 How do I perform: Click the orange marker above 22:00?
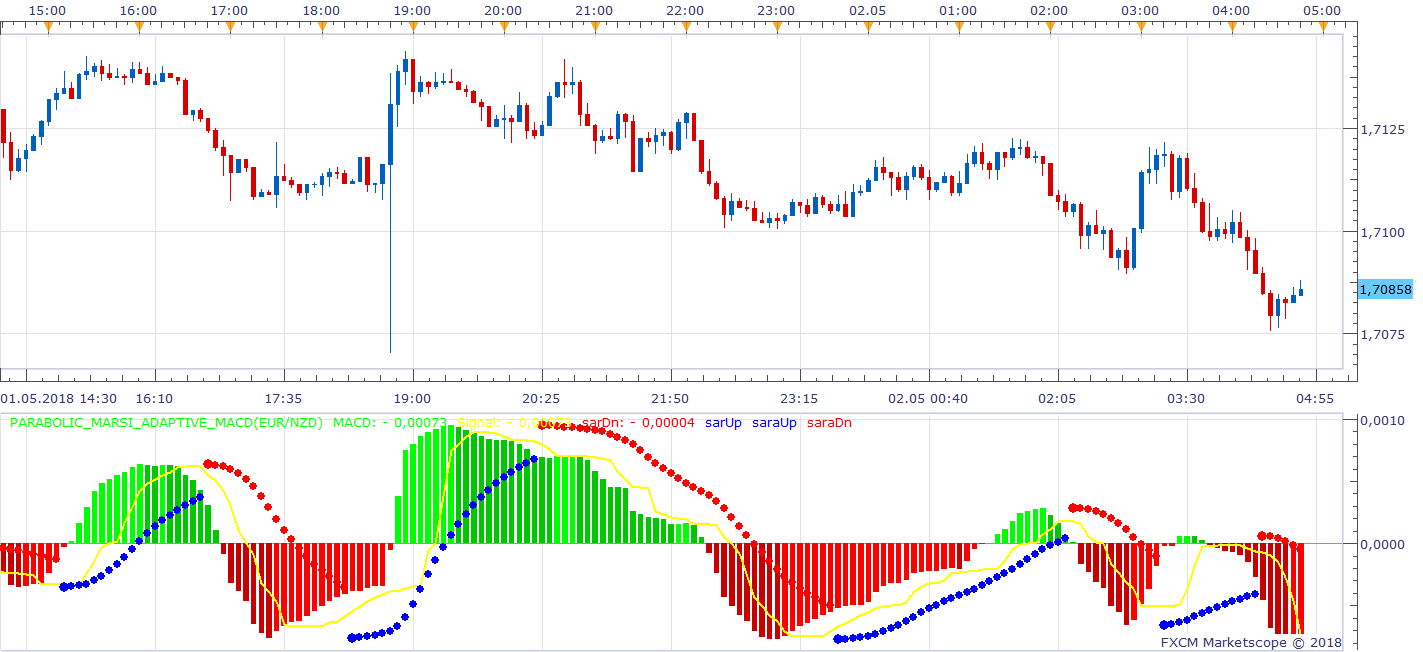[685, 26]
